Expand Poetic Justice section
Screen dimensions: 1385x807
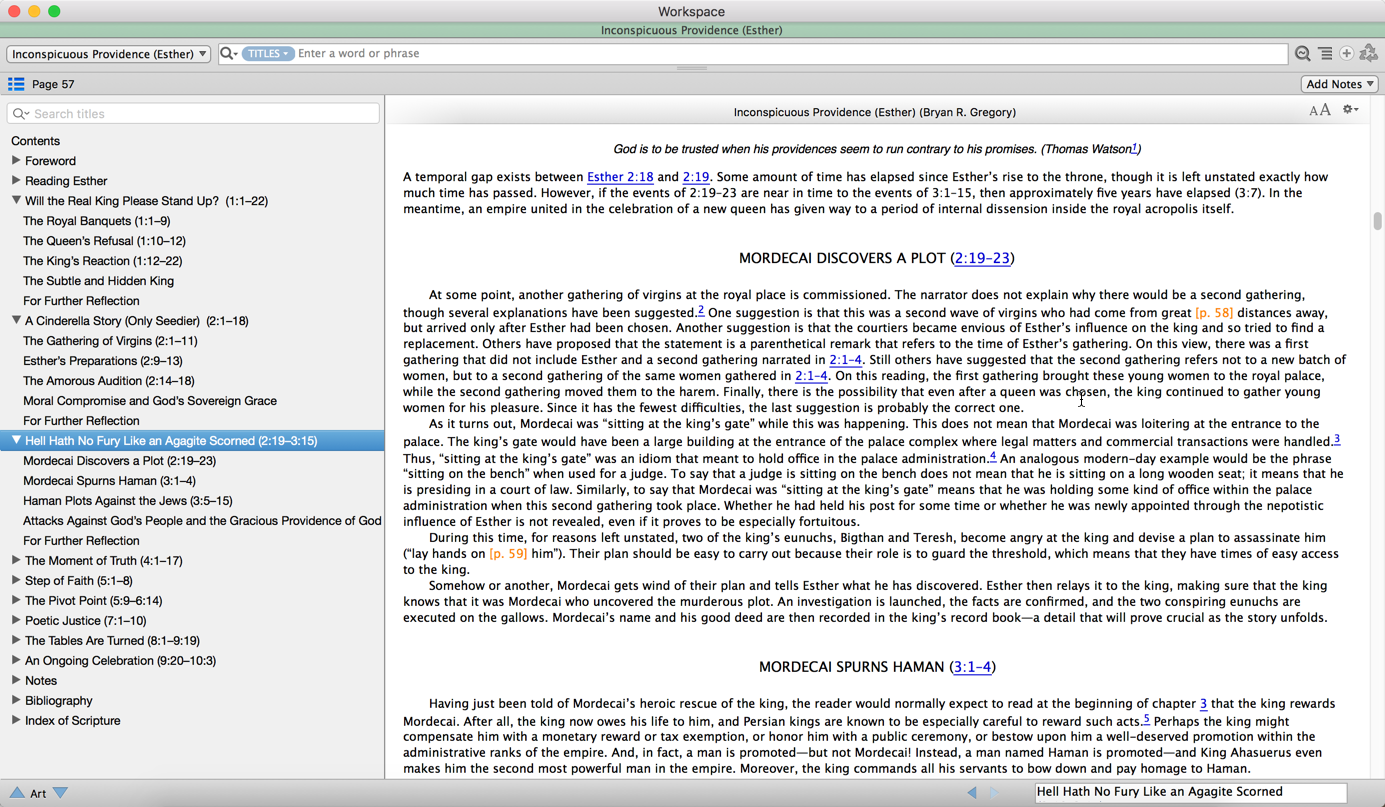tap(16, 620)
